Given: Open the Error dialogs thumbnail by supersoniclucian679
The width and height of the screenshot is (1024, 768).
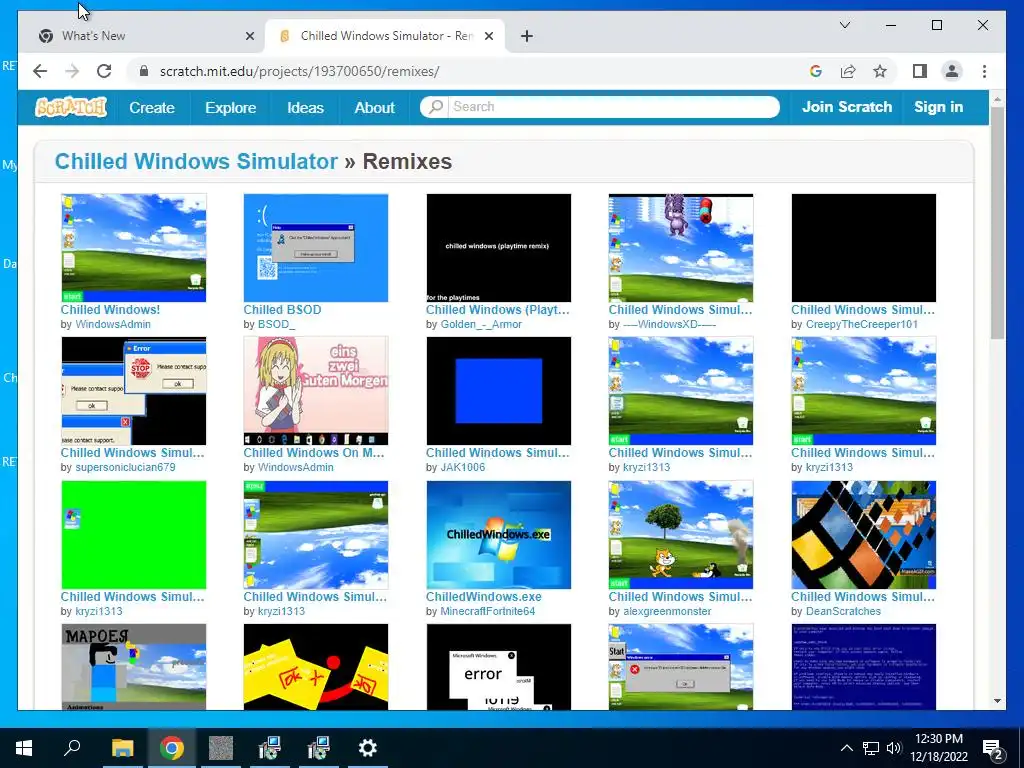Looking at the screenshot, I should click(x=133, y=391).
